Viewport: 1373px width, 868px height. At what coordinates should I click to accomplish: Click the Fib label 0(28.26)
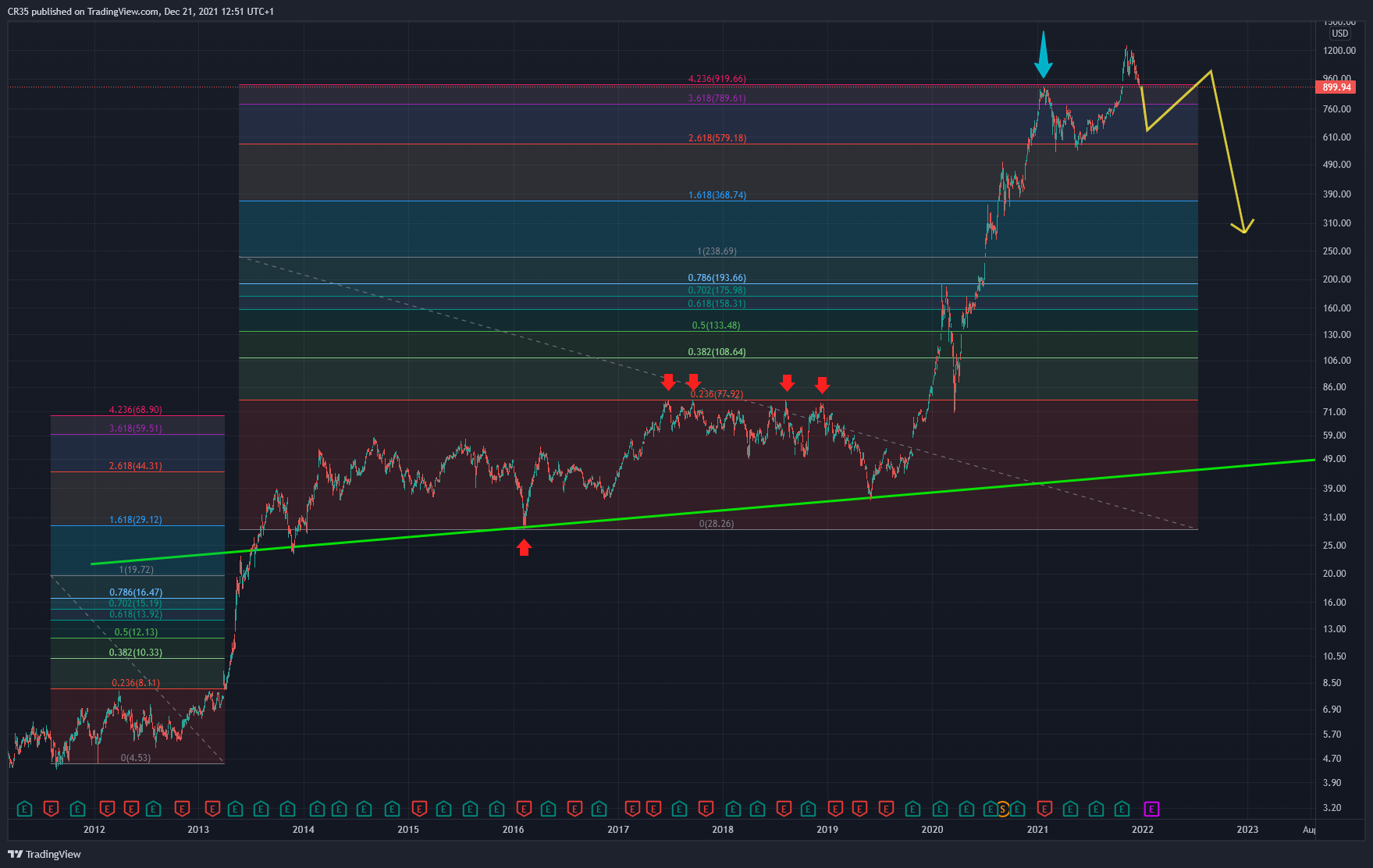[x=717, y=524]
